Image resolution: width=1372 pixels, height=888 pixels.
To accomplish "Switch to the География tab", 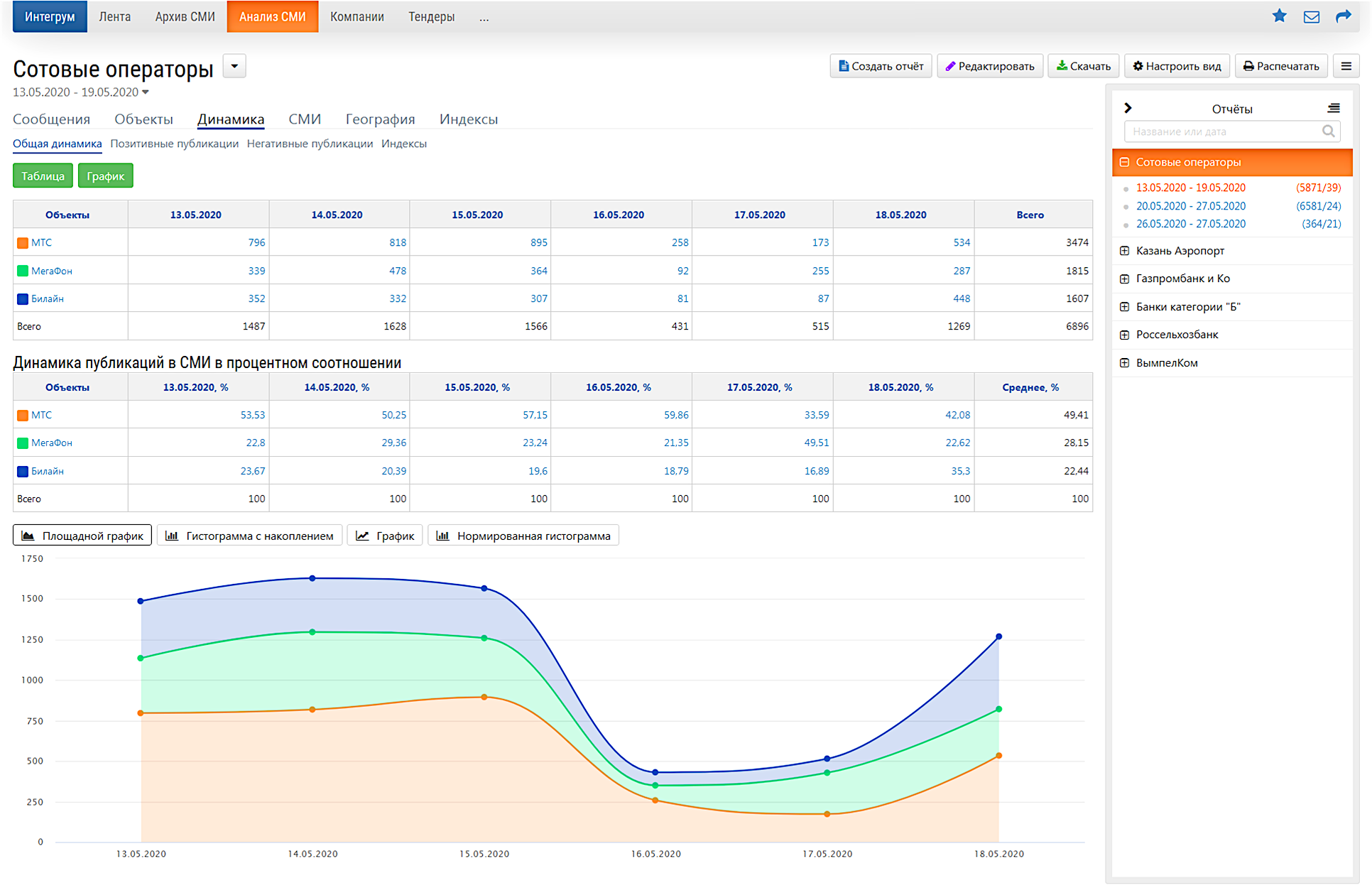I will click(x=380, y=119).
